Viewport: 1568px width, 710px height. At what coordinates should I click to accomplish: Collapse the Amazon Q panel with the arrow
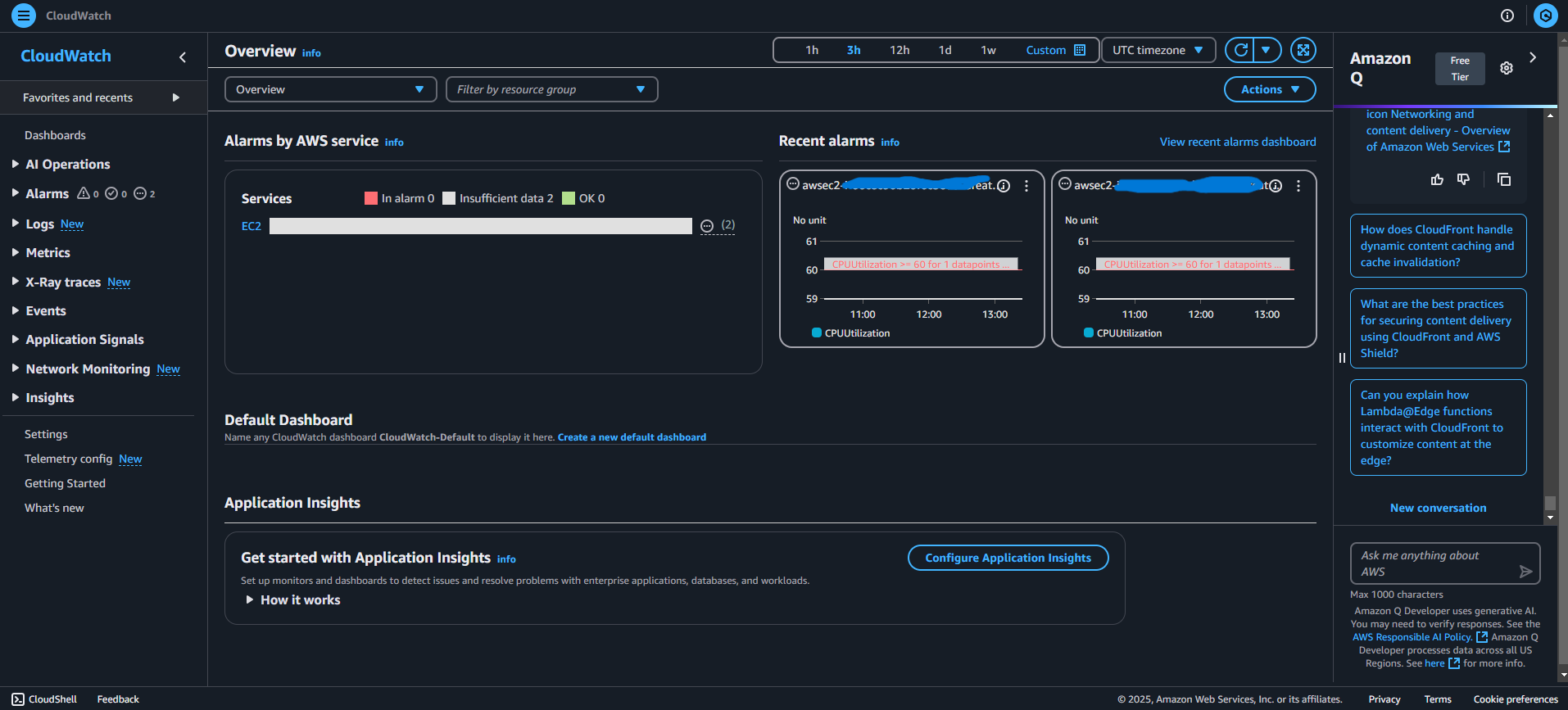click(1533, 57)
